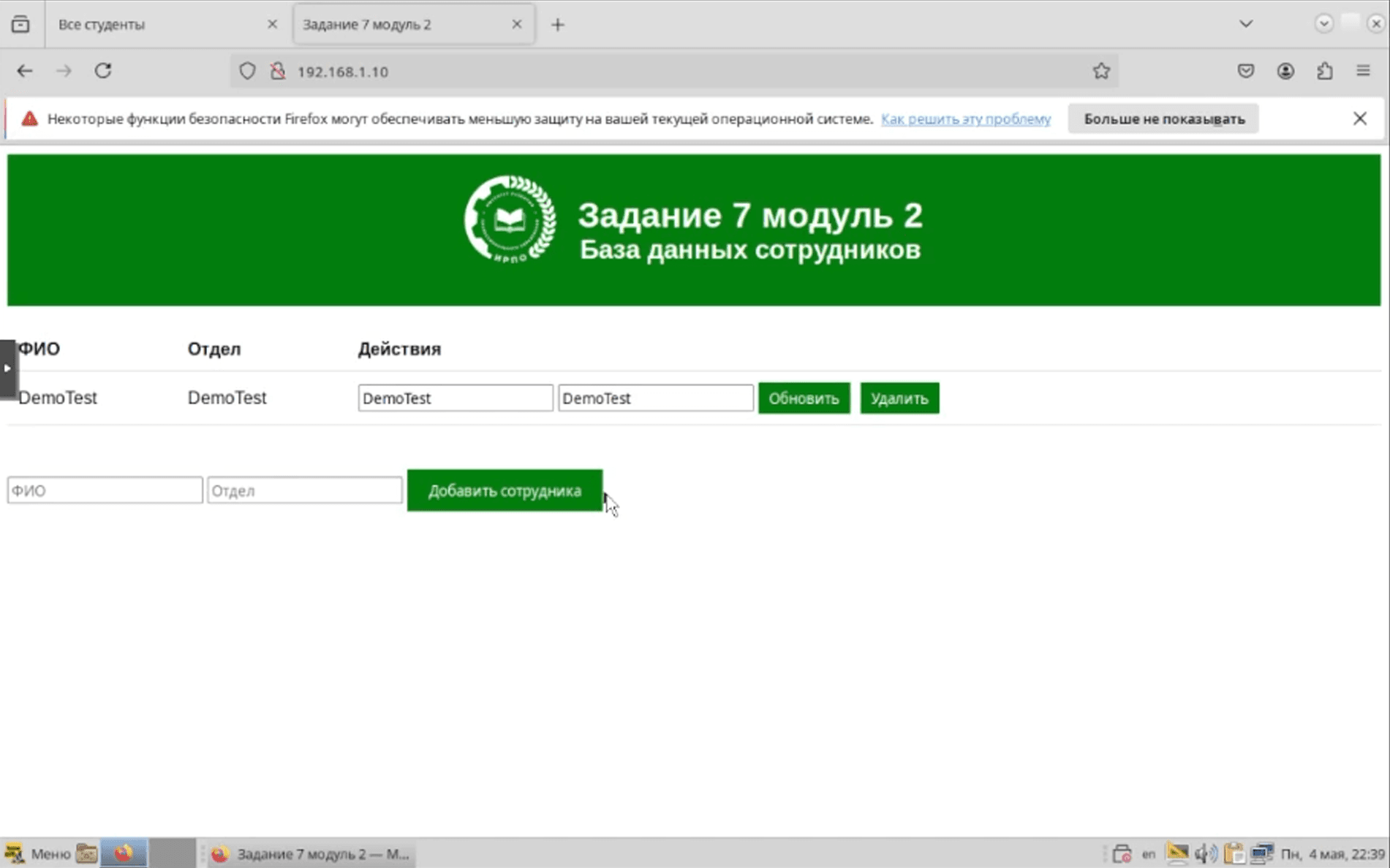The height and width of the screenshot is (868, 1390).
Task: Open a new tab with plus button
Action: 558,25
